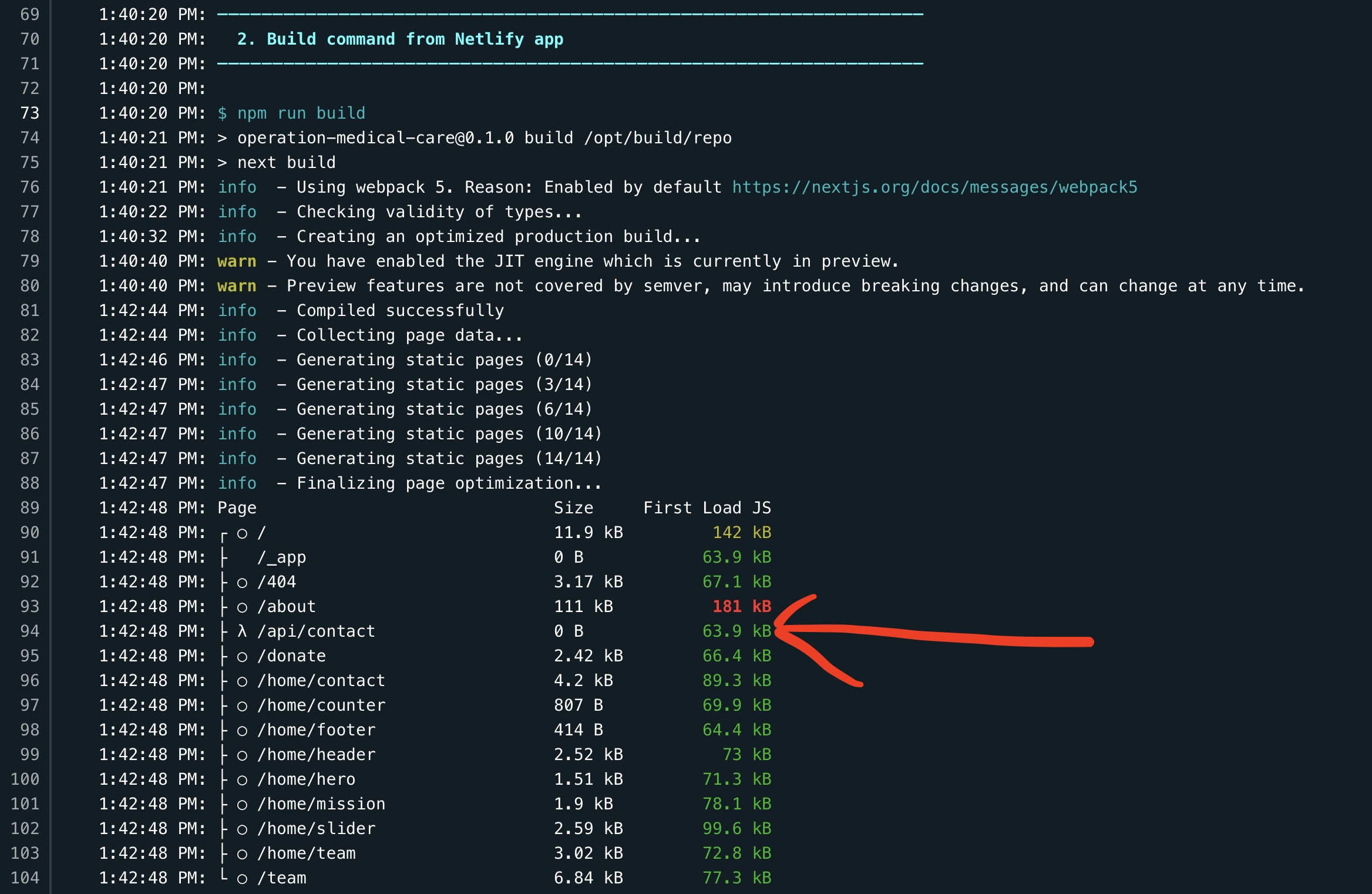Image resolution: width=1372 pixels, height=894 pixels.
Task: Open the nextjs.org webpack5 docs link
Action: [934, 187]
